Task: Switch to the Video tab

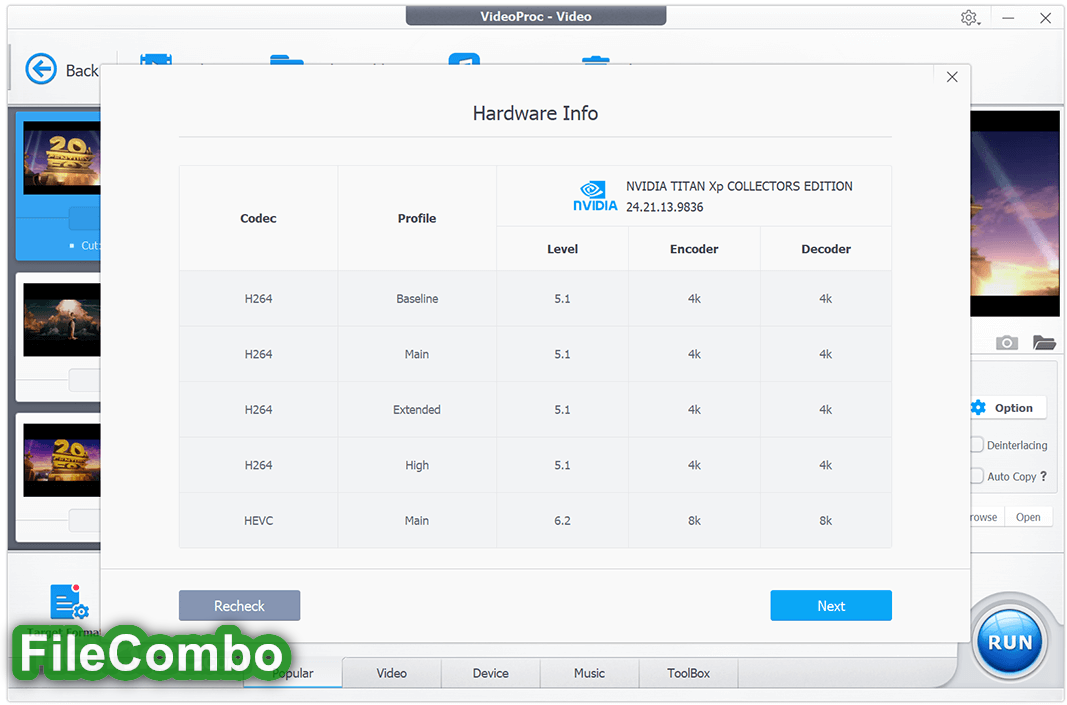Action: click(392, 673)
